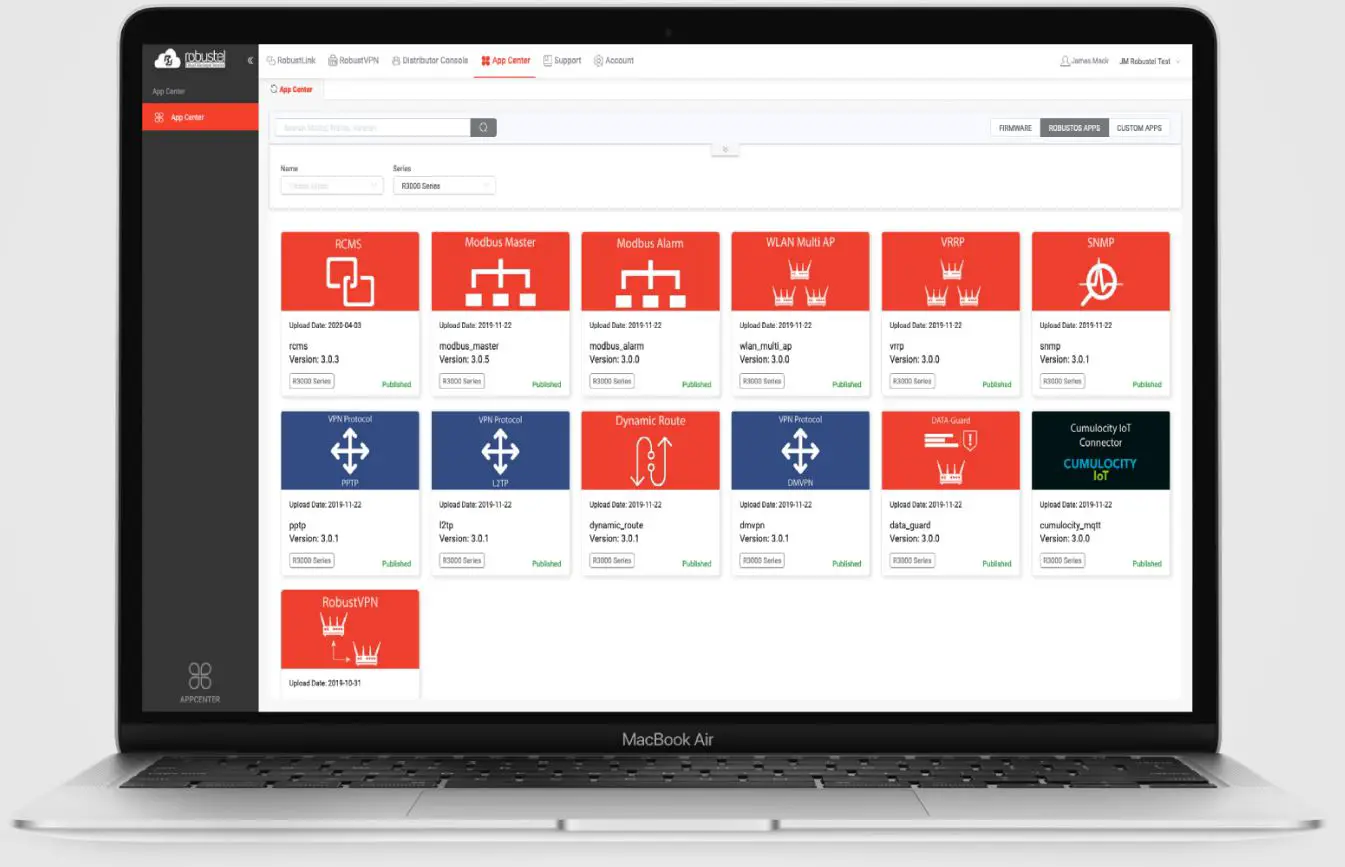Collapse the filter panel with the chevron handle
Image resolution: width=1345 pixels, height=867 pixels.
pos(725,149)
